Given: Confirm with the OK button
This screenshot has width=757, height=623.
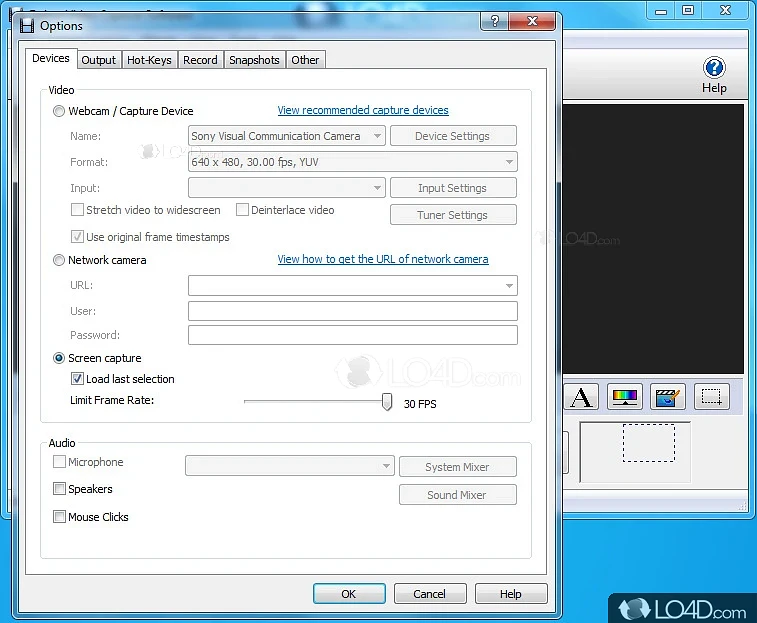Looking at the screenshot, I should tap(349, 594).
